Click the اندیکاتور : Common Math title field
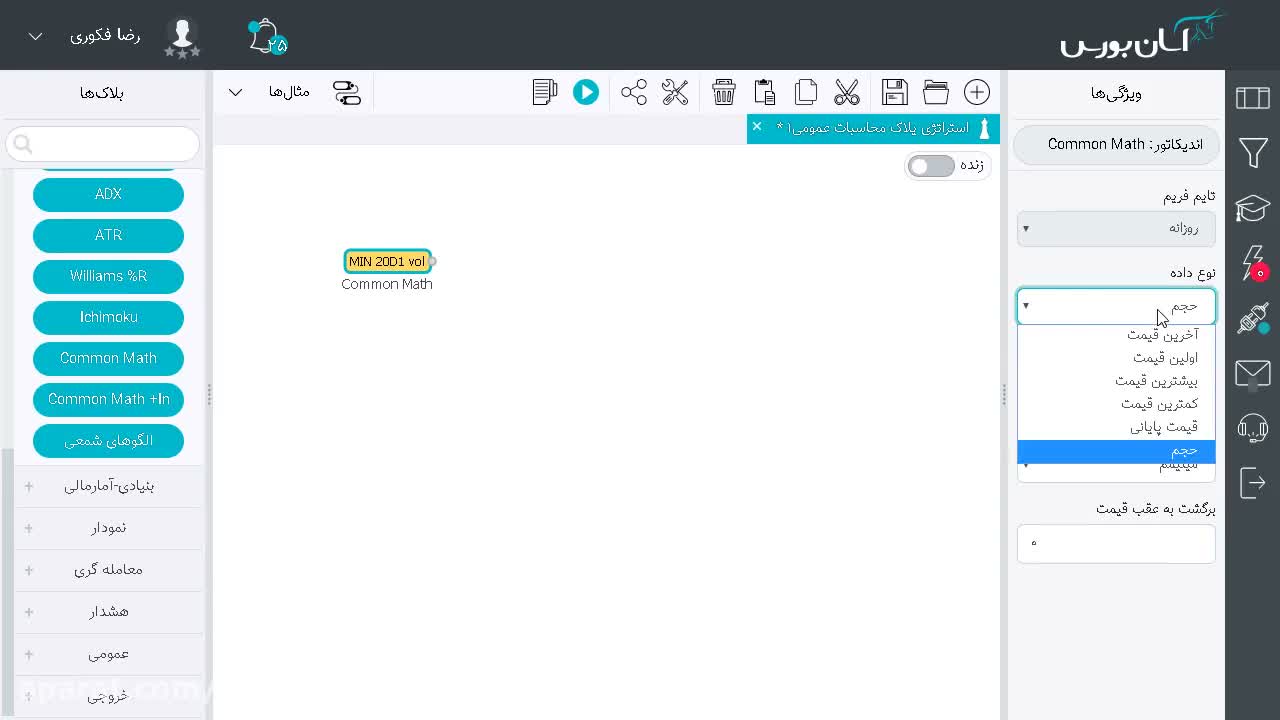The width and height of the screenshot is (1280, 720). tap(1116, 145)
